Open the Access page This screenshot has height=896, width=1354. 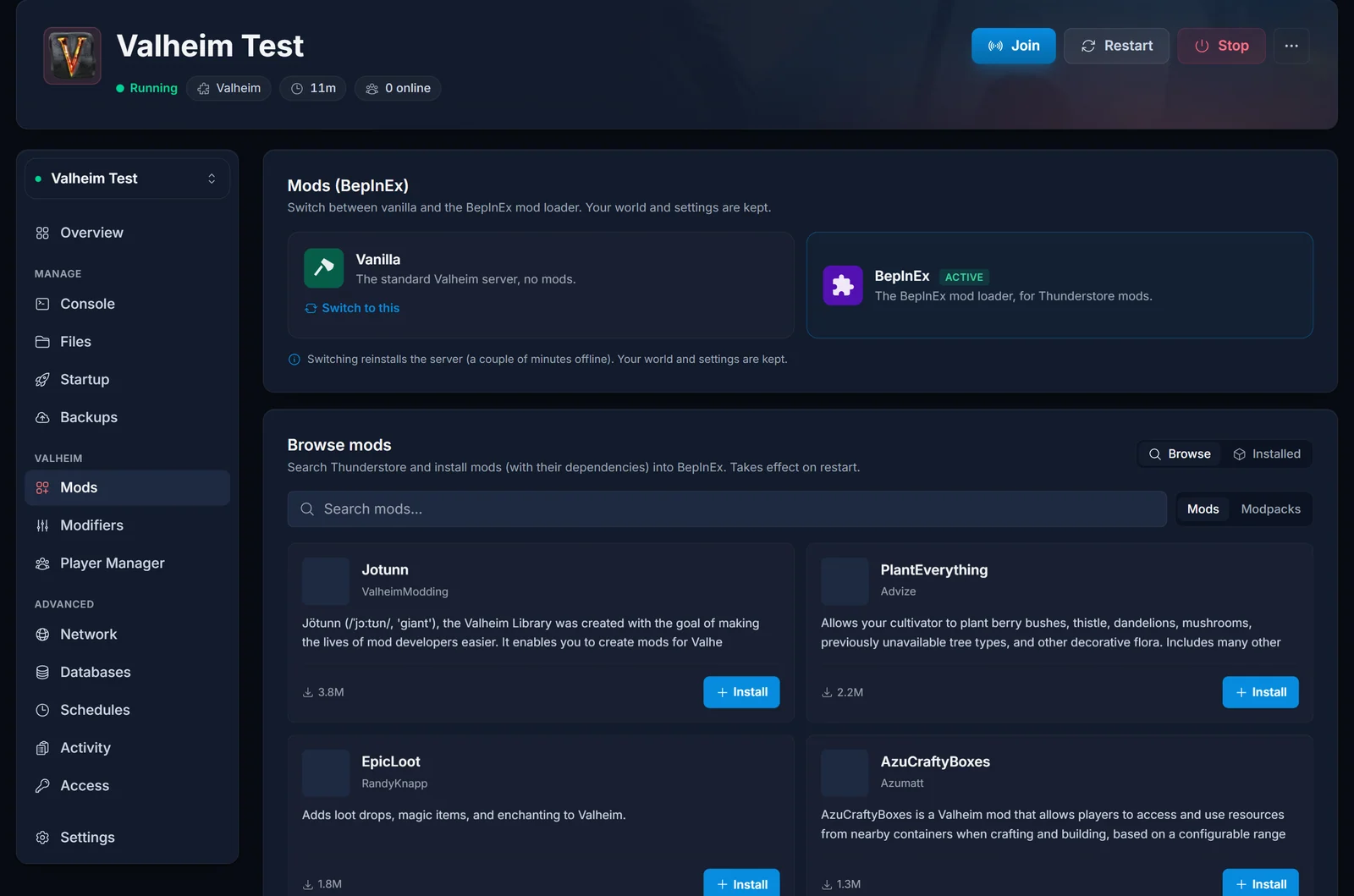pyautogui.click(x=127, y=786)
